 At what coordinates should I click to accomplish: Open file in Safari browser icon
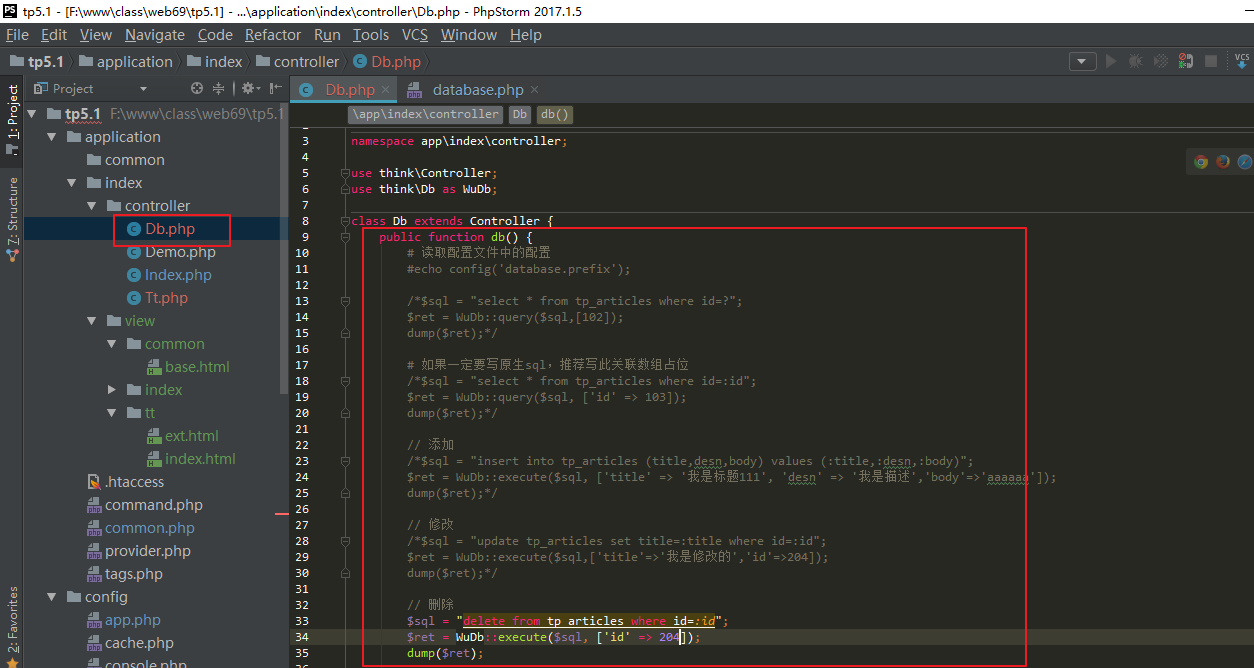1245,161
